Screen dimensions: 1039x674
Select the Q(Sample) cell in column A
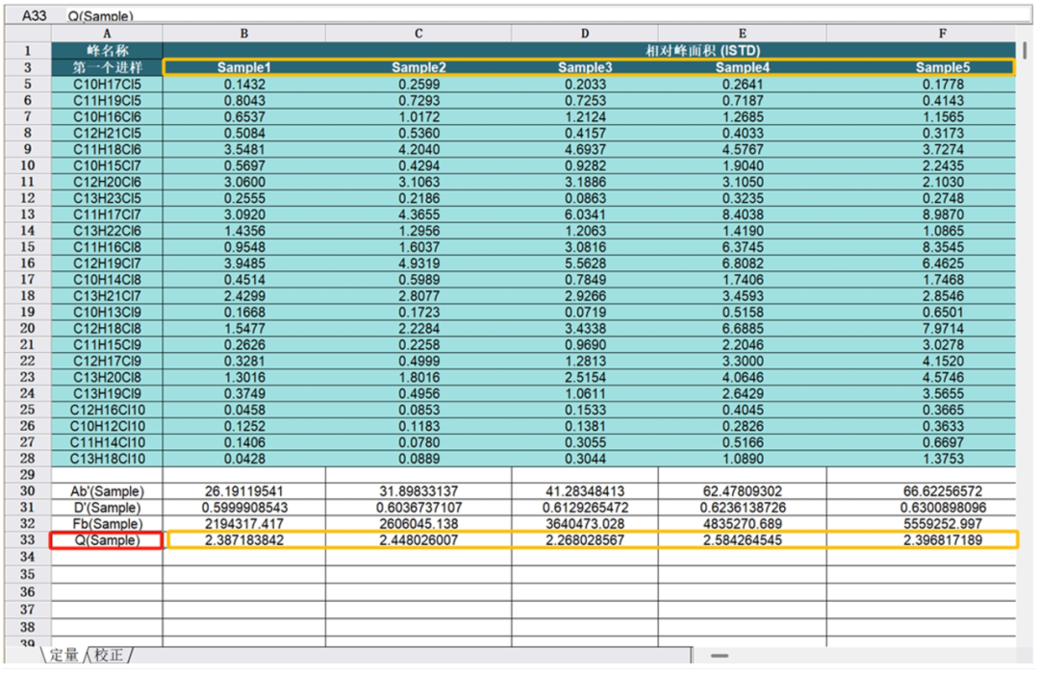(x=107, y=540)
